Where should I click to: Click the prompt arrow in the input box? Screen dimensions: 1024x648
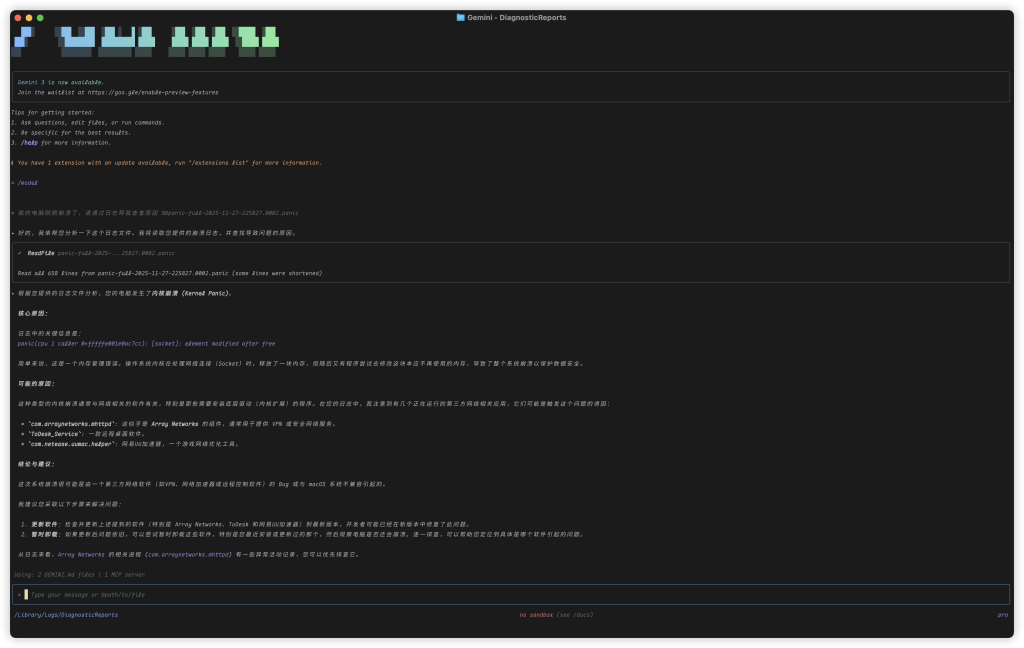[19, 594]
